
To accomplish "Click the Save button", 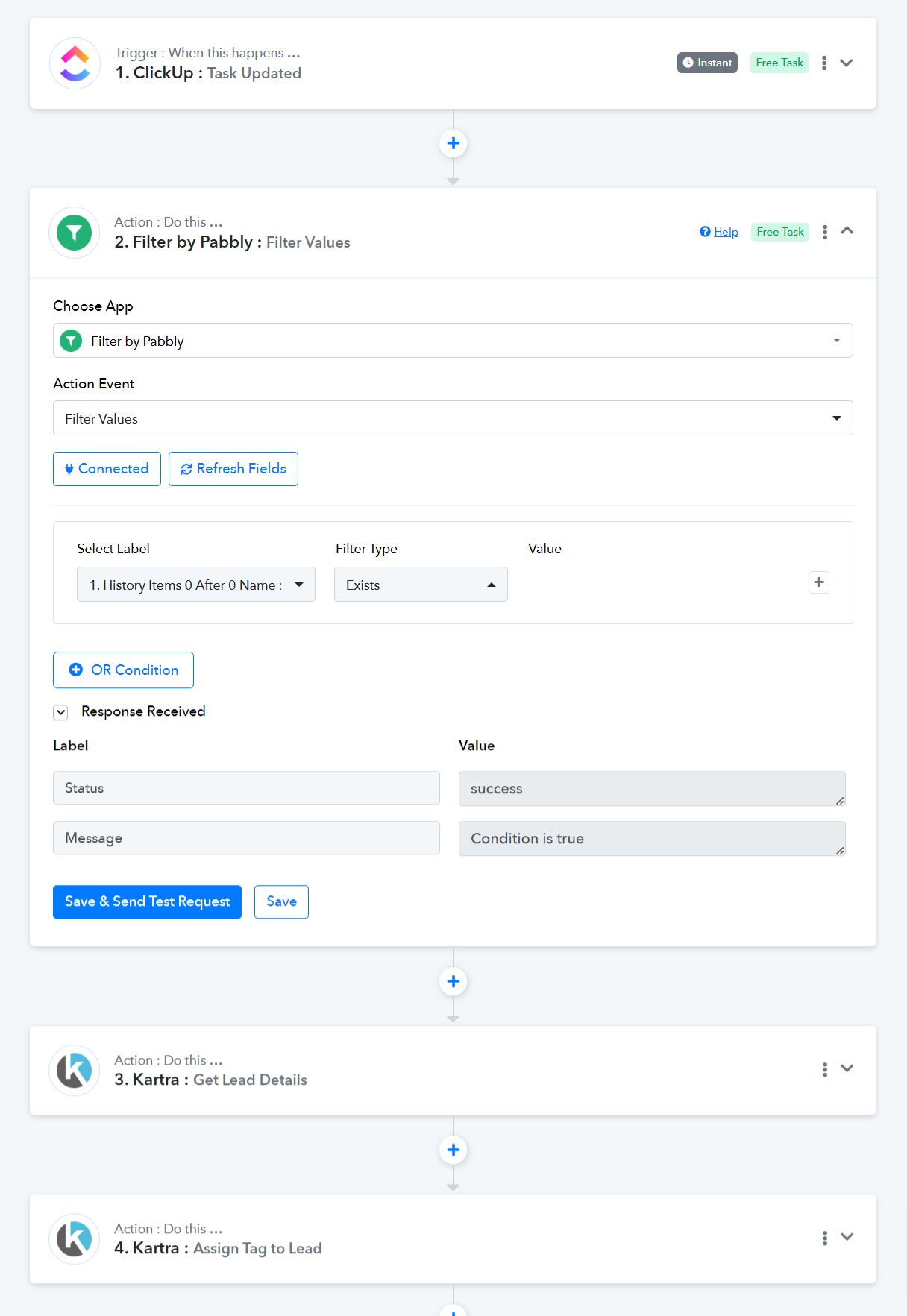I will (281, 902).
